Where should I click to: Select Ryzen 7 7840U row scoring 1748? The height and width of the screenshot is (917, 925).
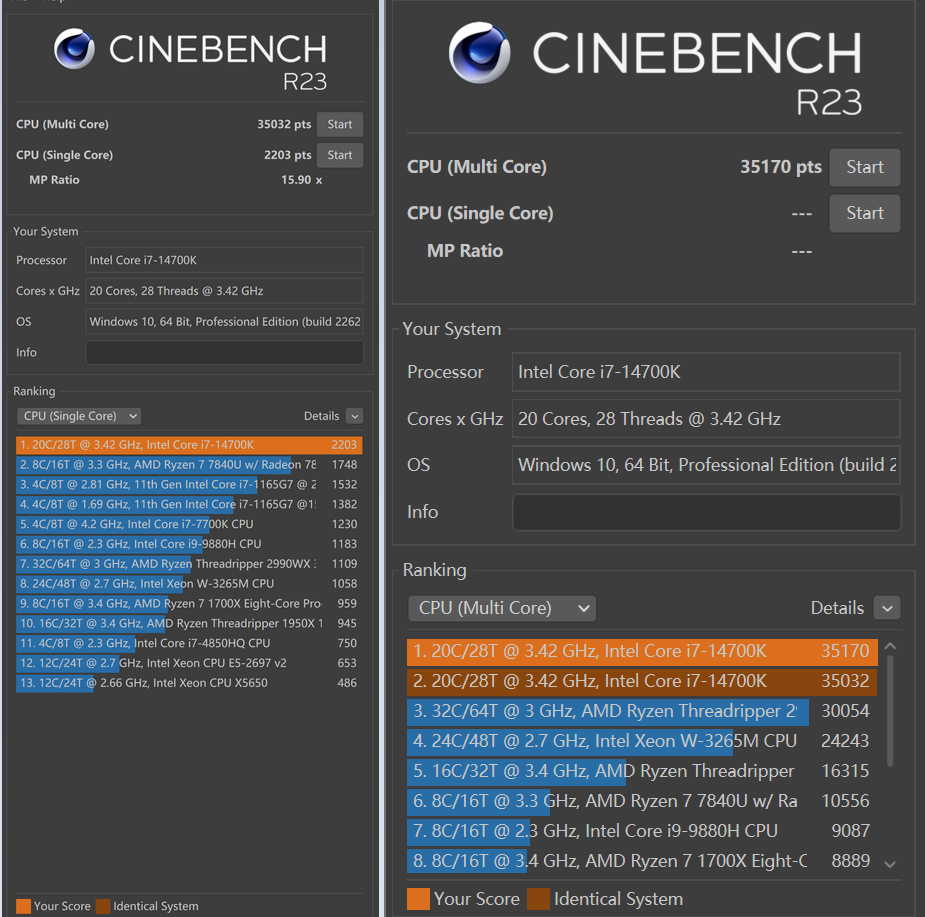189,465
